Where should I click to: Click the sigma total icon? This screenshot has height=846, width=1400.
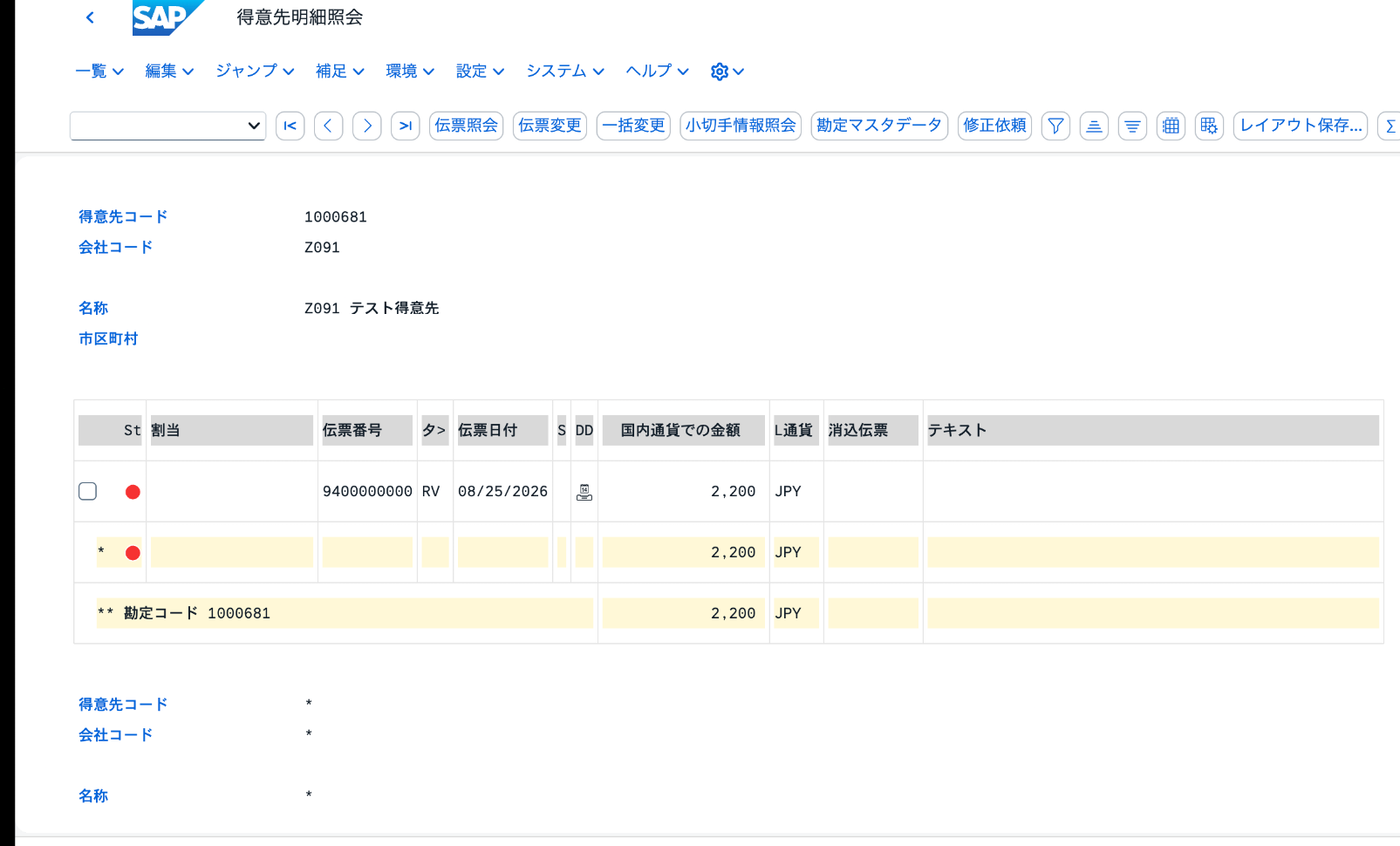(x=1390, y=126)
